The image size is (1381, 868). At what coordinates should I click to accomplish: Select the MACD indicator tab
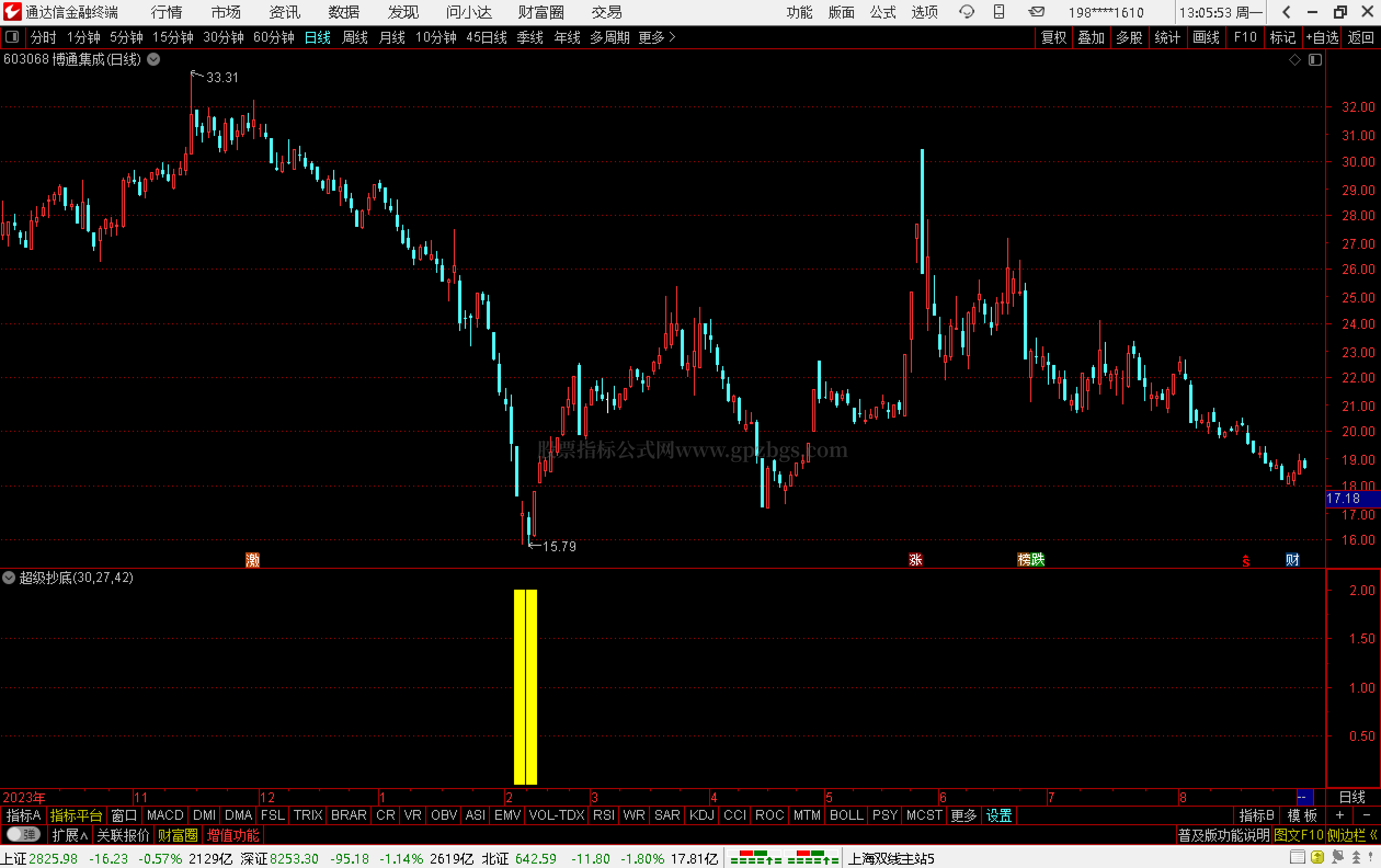pyautogui.click(x=164, y=815)
